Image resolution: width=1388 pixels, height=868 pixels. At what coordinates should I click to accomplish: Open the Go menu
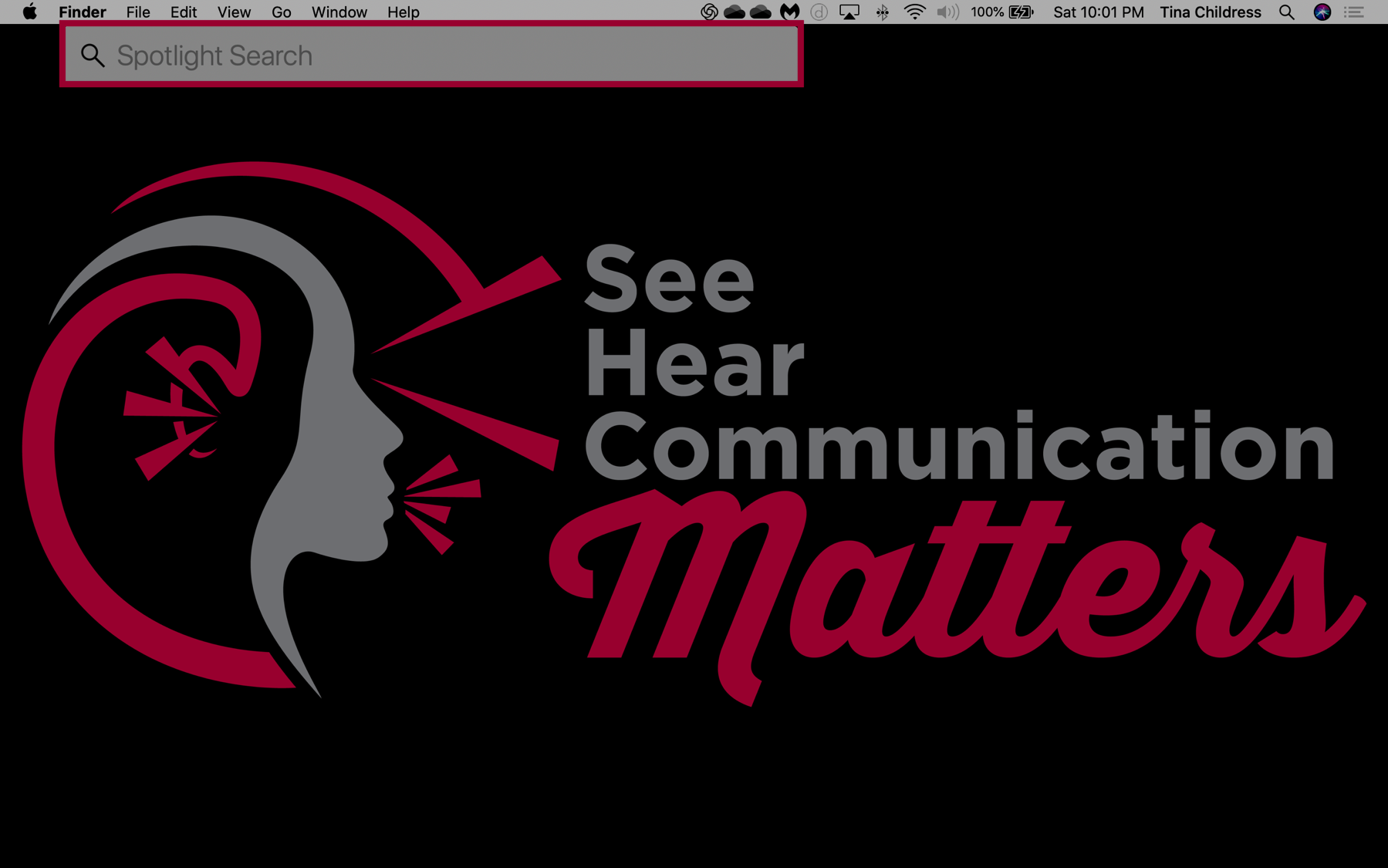[281, 12]
